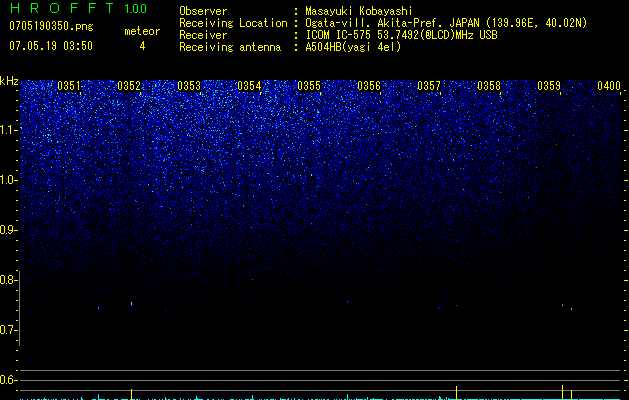Click the yellow intensity spike after 0357
Screen dimensions: 629x400
[x=457, y=393]
